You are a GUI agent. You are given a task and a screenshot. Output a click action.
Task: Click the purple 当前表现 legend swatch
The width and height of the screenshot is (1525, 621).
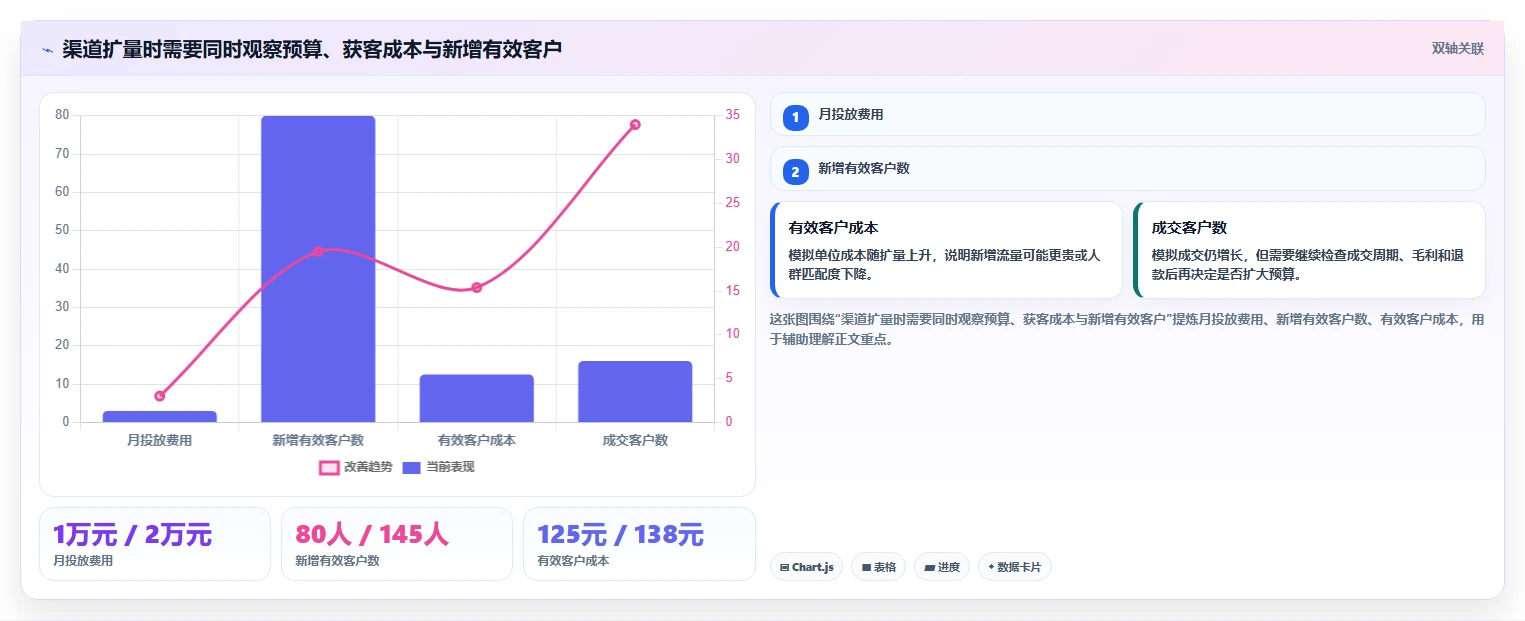(x=412, y=467)
